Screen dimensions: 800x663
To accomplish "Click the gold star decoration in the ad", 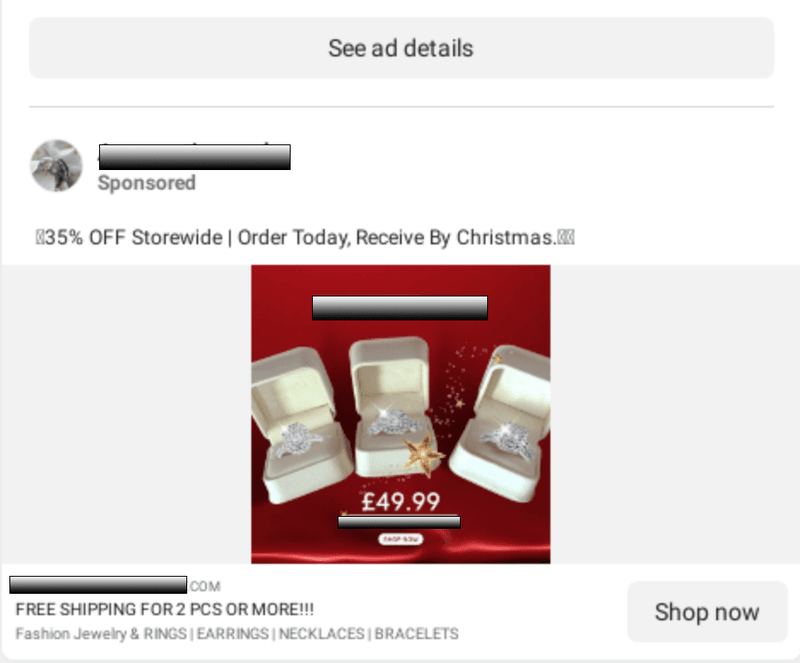I will pos(423,455).
